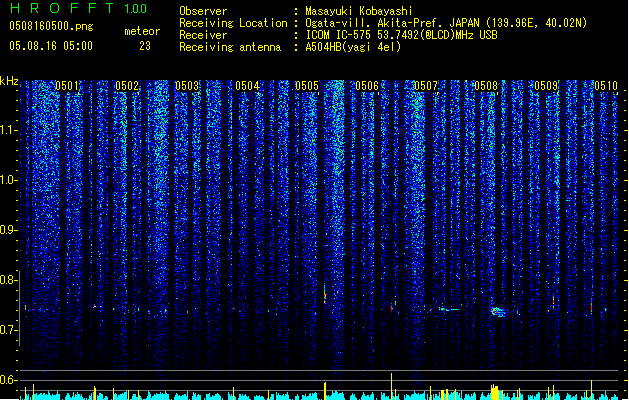Click the meteor count value 23

pos(145,46)
